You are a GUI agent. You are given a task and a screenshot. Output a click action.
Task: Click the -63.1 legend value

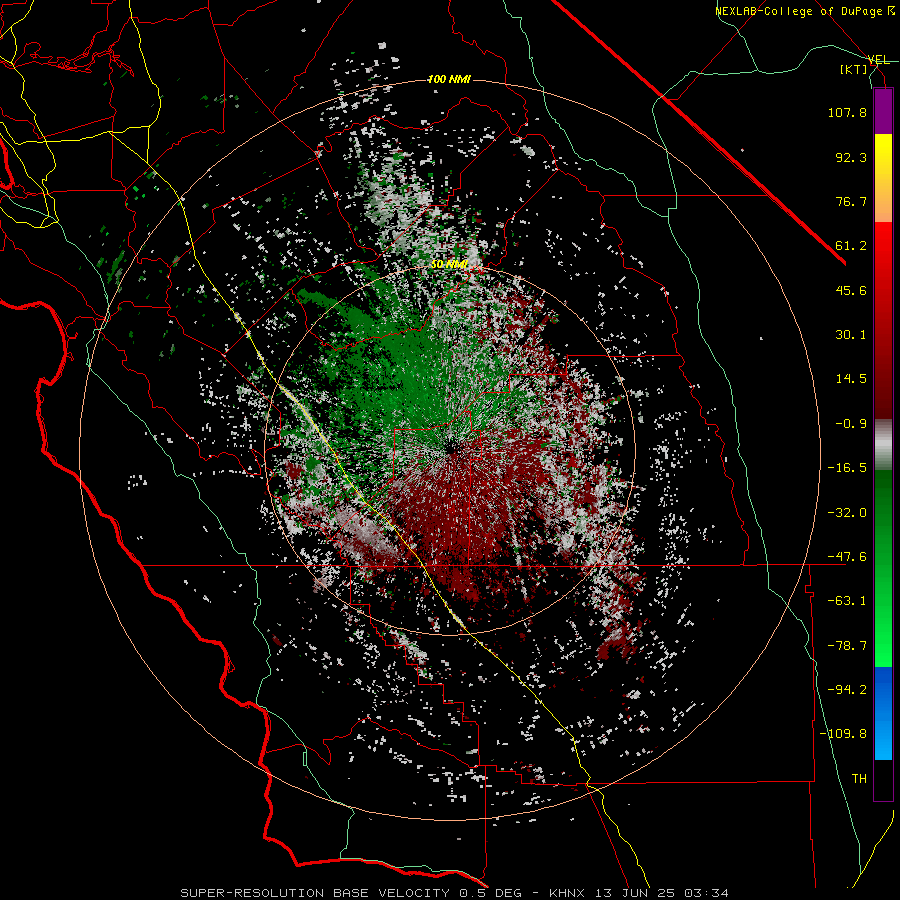pos(847,601)
